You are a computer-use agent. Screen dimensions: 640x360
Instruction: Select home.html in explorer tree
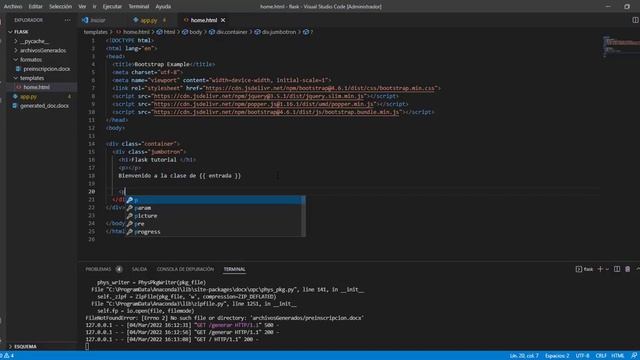pos(36,87)
